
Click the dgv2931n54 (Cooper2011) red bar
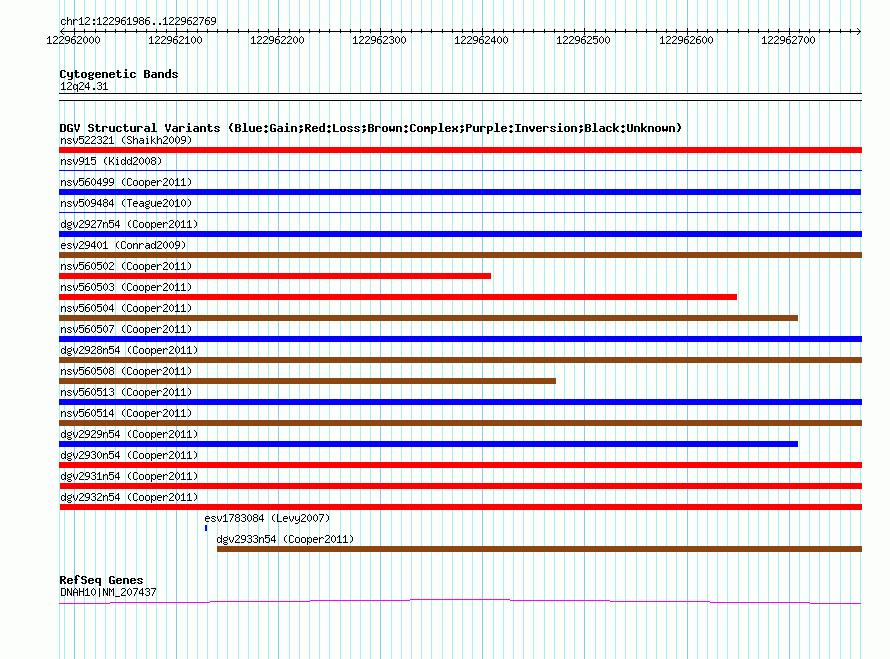tap(460, 486)
